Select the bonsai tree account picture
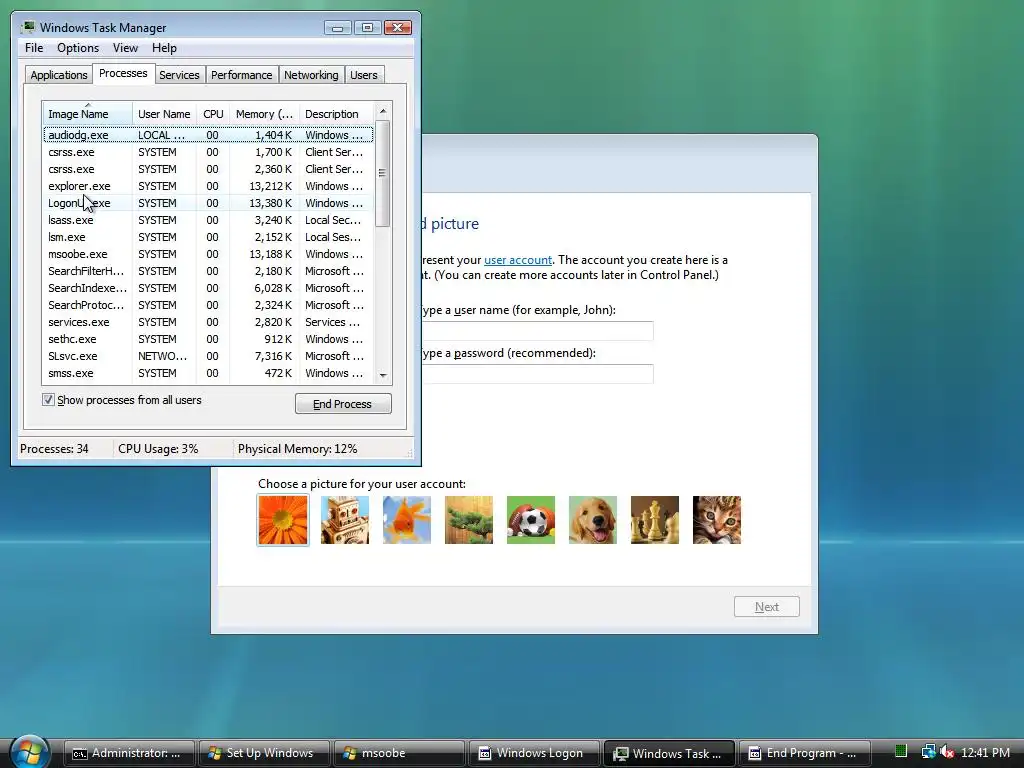Viewport: 1024px width, 768px height. [x=469, y=520]
